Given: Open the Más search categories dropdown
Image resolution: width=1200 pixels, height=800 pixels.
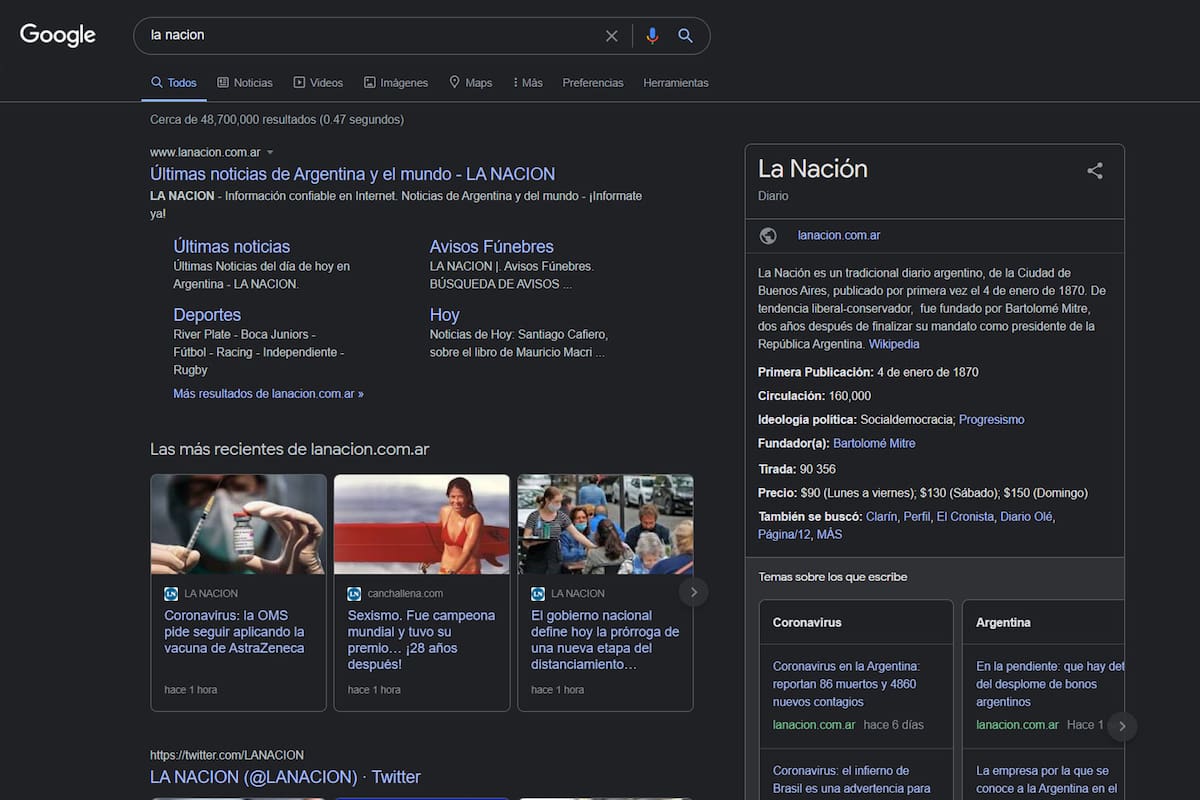Looking at the screenshot, I should [x=527, y=82].
